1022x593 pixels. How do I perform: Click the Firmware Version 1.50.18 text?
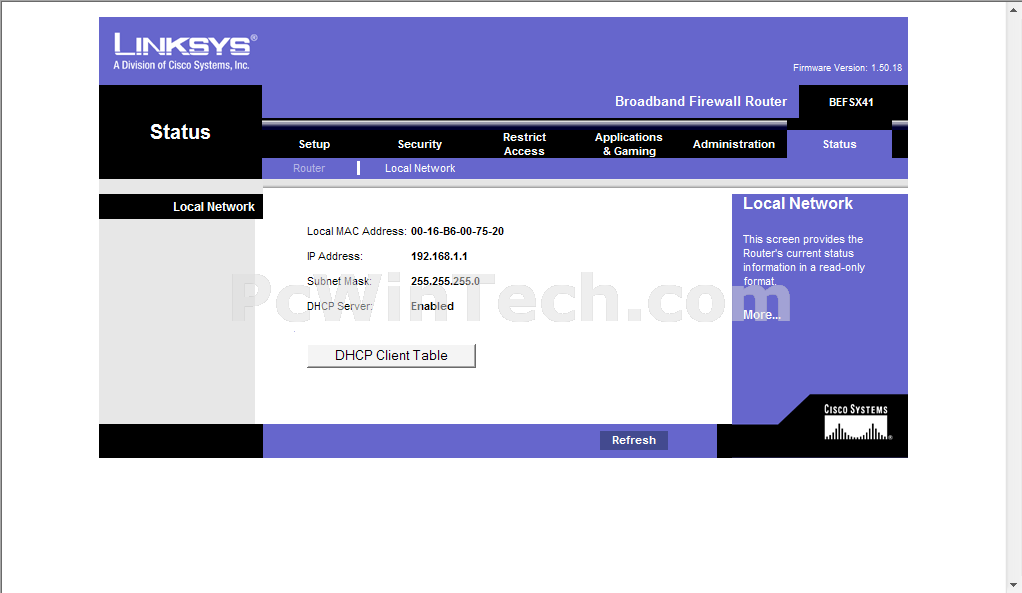click(x=847, y=68)
